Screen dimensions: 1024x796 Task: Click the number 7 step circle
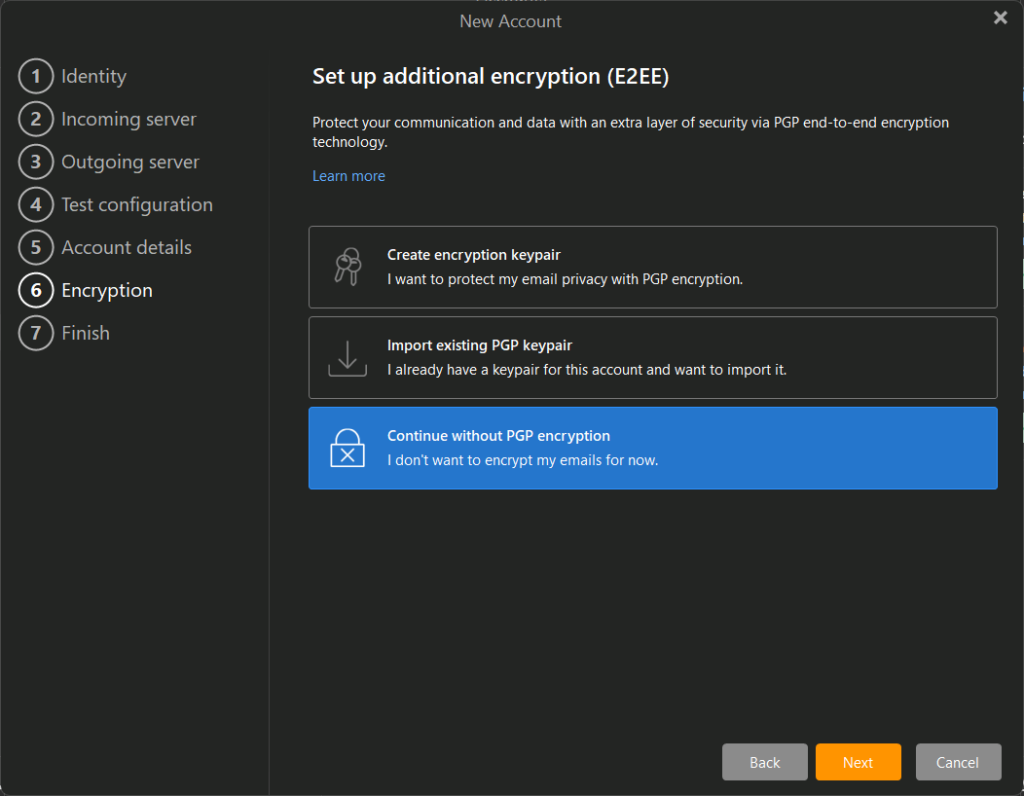point(36,333)
